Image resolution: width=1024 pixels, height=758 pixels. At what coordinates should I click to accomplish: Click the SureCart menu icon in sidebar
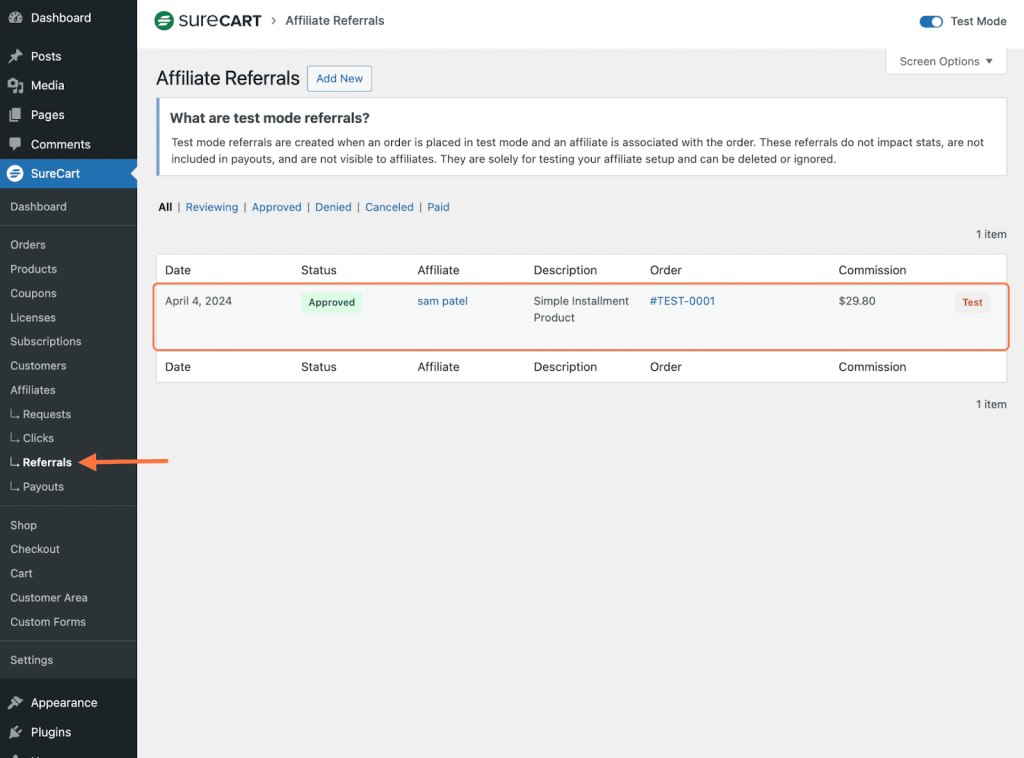click(x=15, y=174)
